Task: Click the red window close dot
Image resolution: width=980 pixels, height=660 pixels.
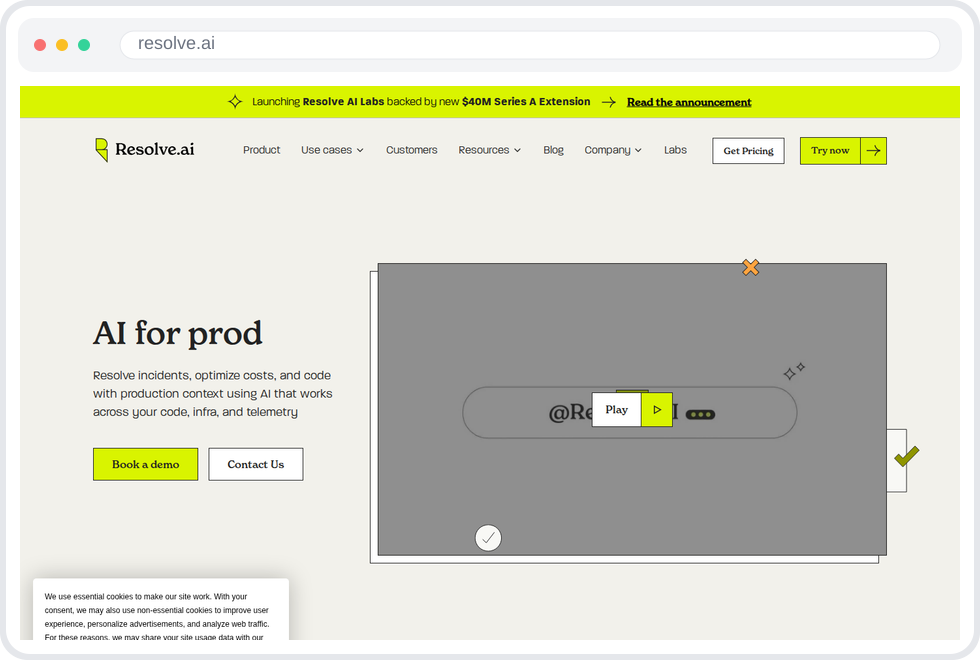Action: click(x=40, y=45)
